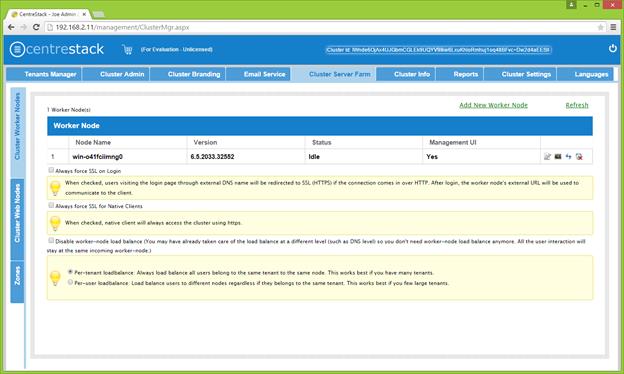
Task: Click the edit worker node pencil icon
Action: coord(548,156)
